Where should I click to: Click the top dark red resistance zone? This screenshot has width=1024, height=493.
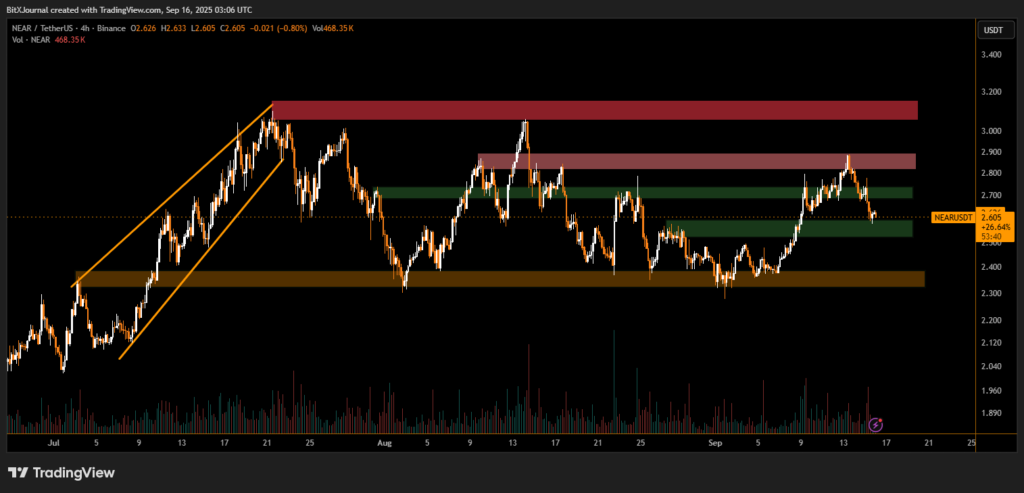(x=594, y=110)
